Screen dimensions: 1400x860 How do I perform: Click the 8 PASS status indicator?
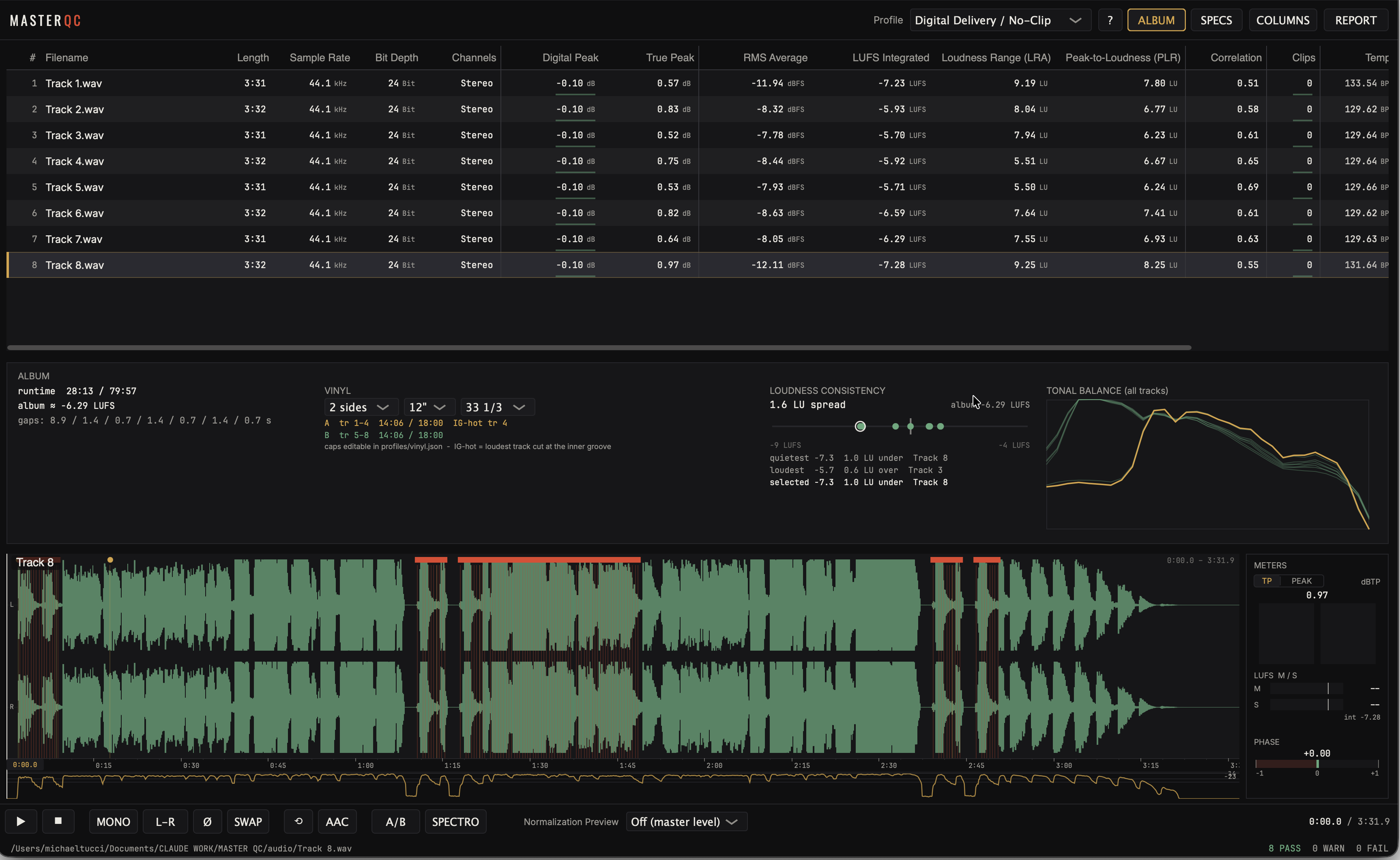coord(1284,849)
